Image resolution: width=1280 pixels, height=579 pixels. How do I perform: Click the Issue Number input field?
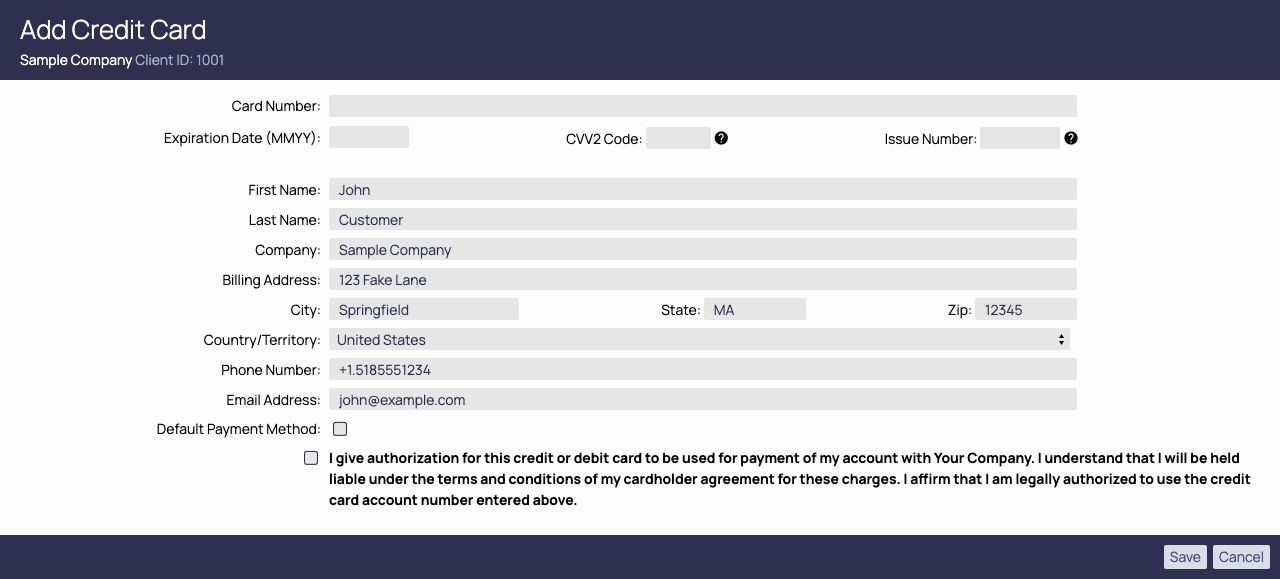[1020, 138]
